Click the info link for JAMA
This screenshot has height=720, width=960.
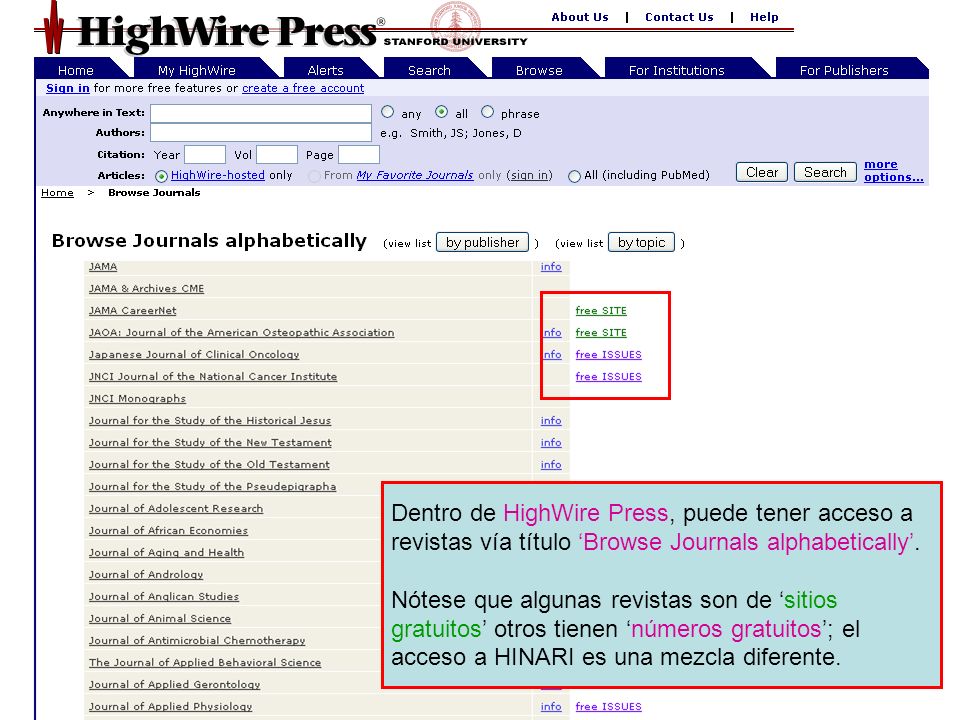coord(551,266)
